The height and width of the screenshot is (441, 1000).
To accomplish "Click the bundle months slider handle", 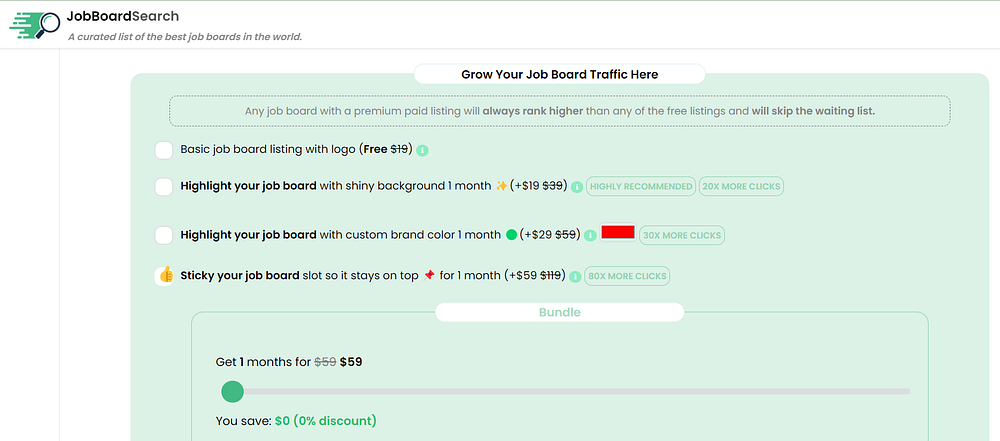I will point(232,391).
